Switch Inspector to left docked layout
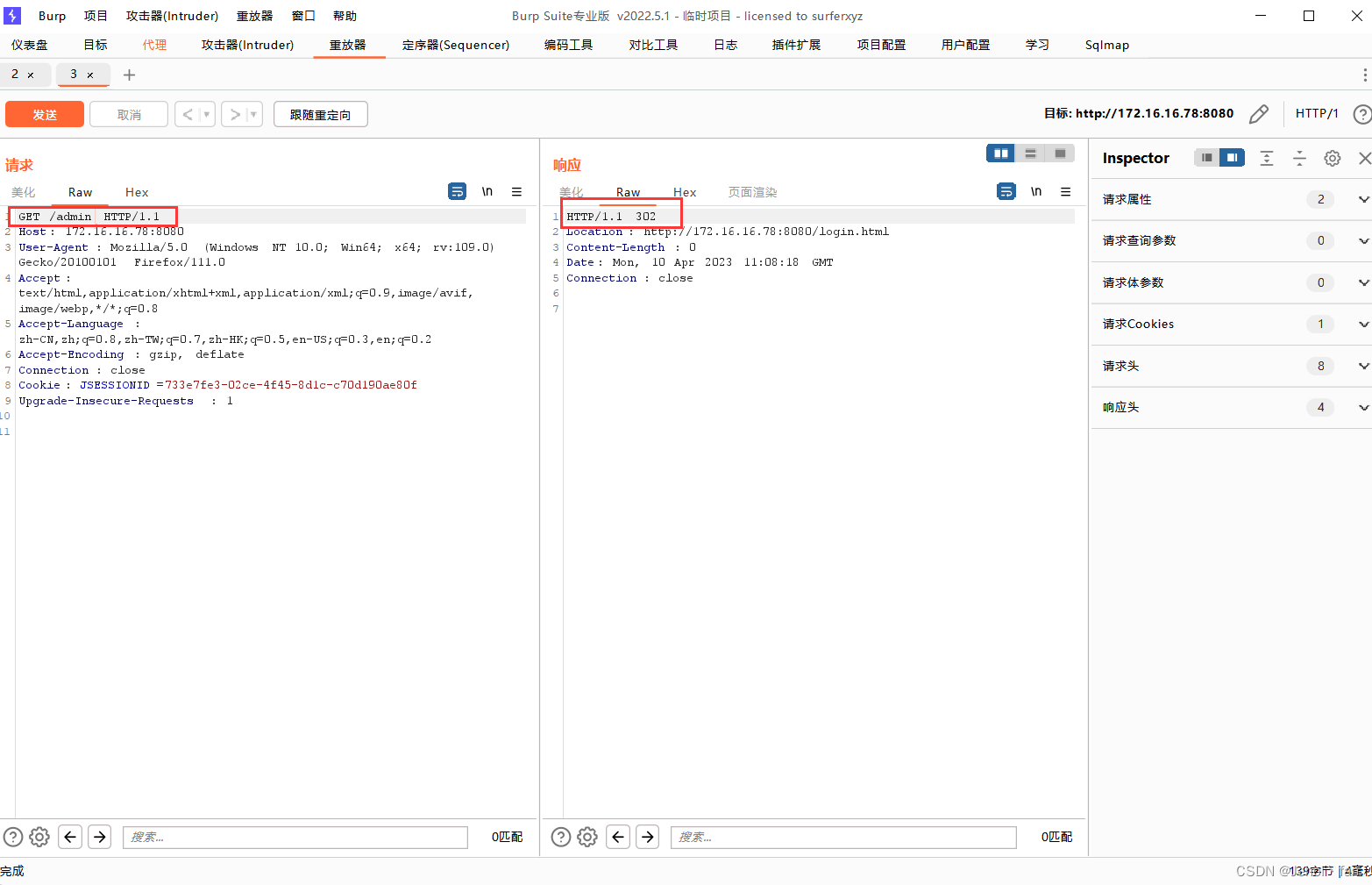The image size is (1372, 885). point(1206,158)
